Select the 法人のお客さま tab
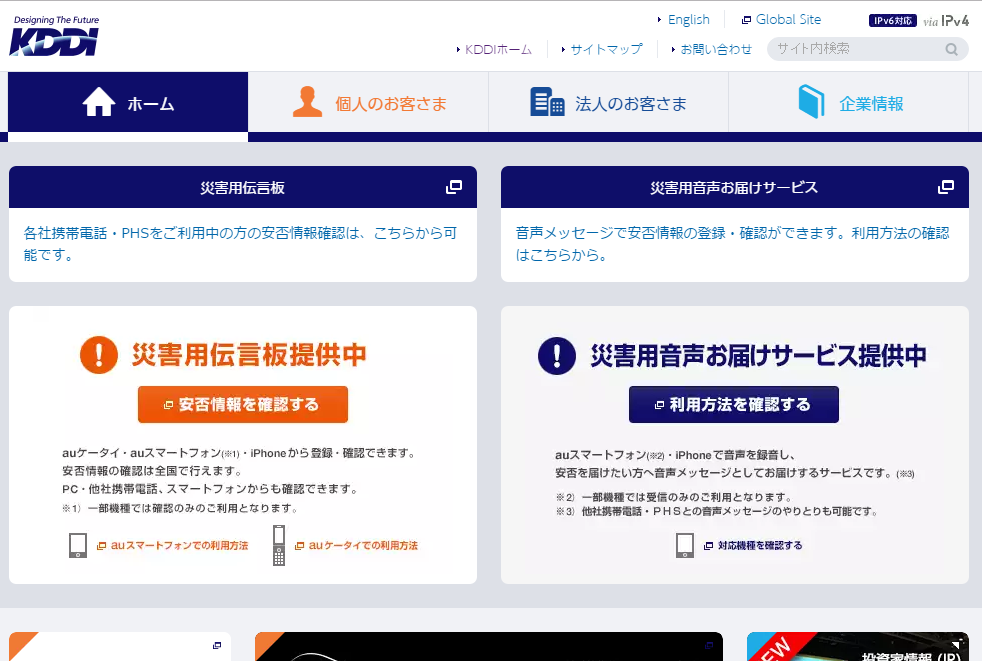Screen dimensions: 982x661 coord(608,103)
